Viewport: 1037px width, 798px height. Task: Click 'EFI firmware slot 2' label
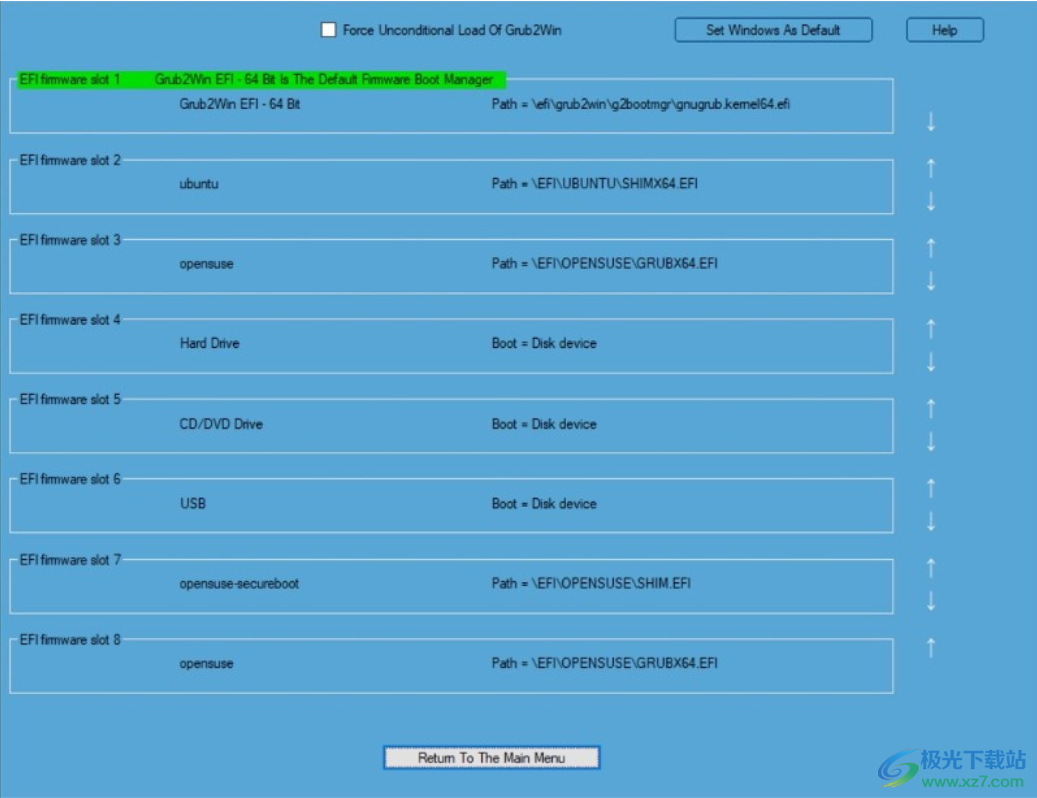coord(70,160)
